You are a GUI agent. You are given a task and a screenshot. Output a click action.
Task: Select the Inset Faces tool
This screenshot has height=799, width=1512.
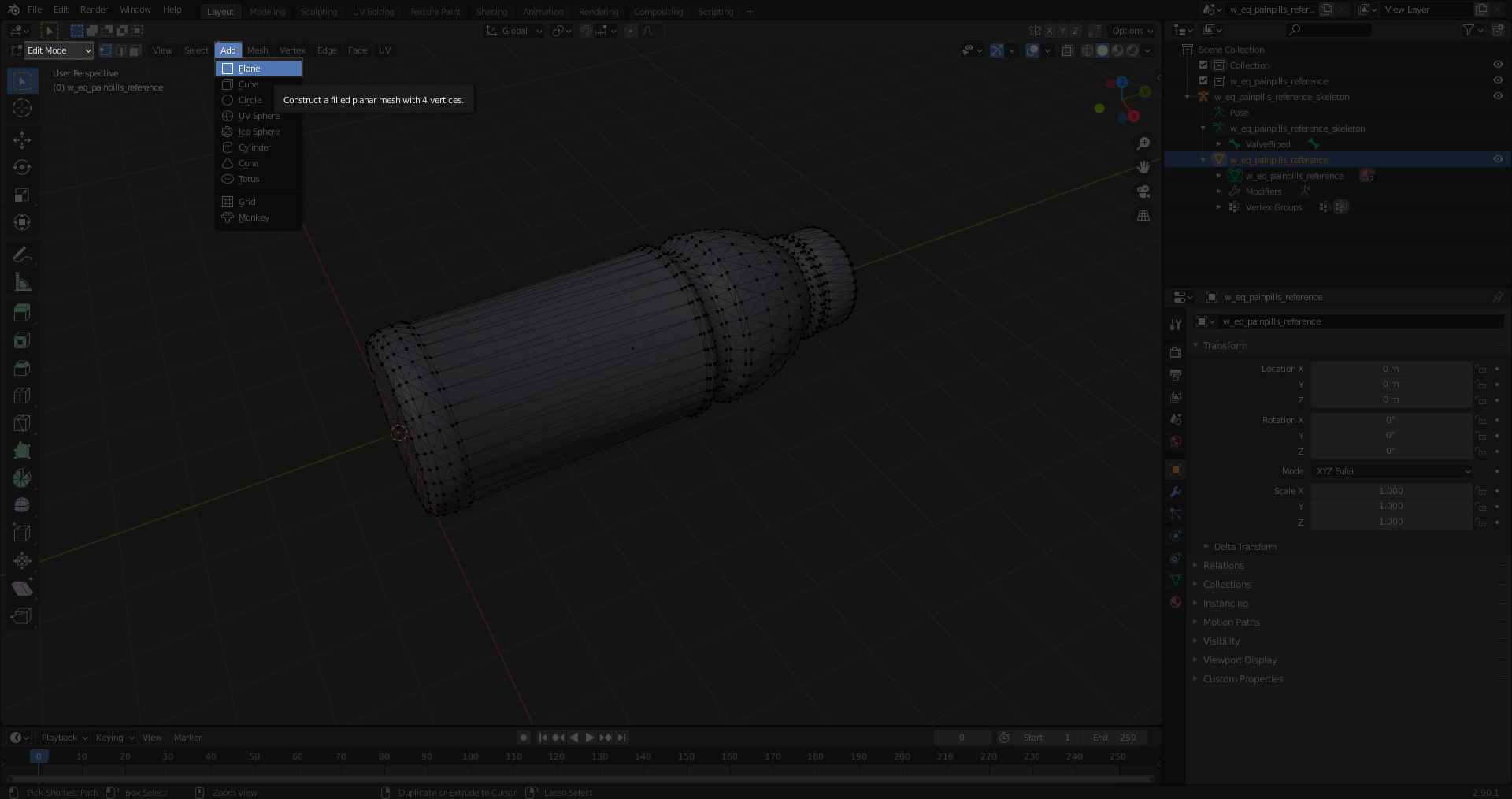pos(22,340)
